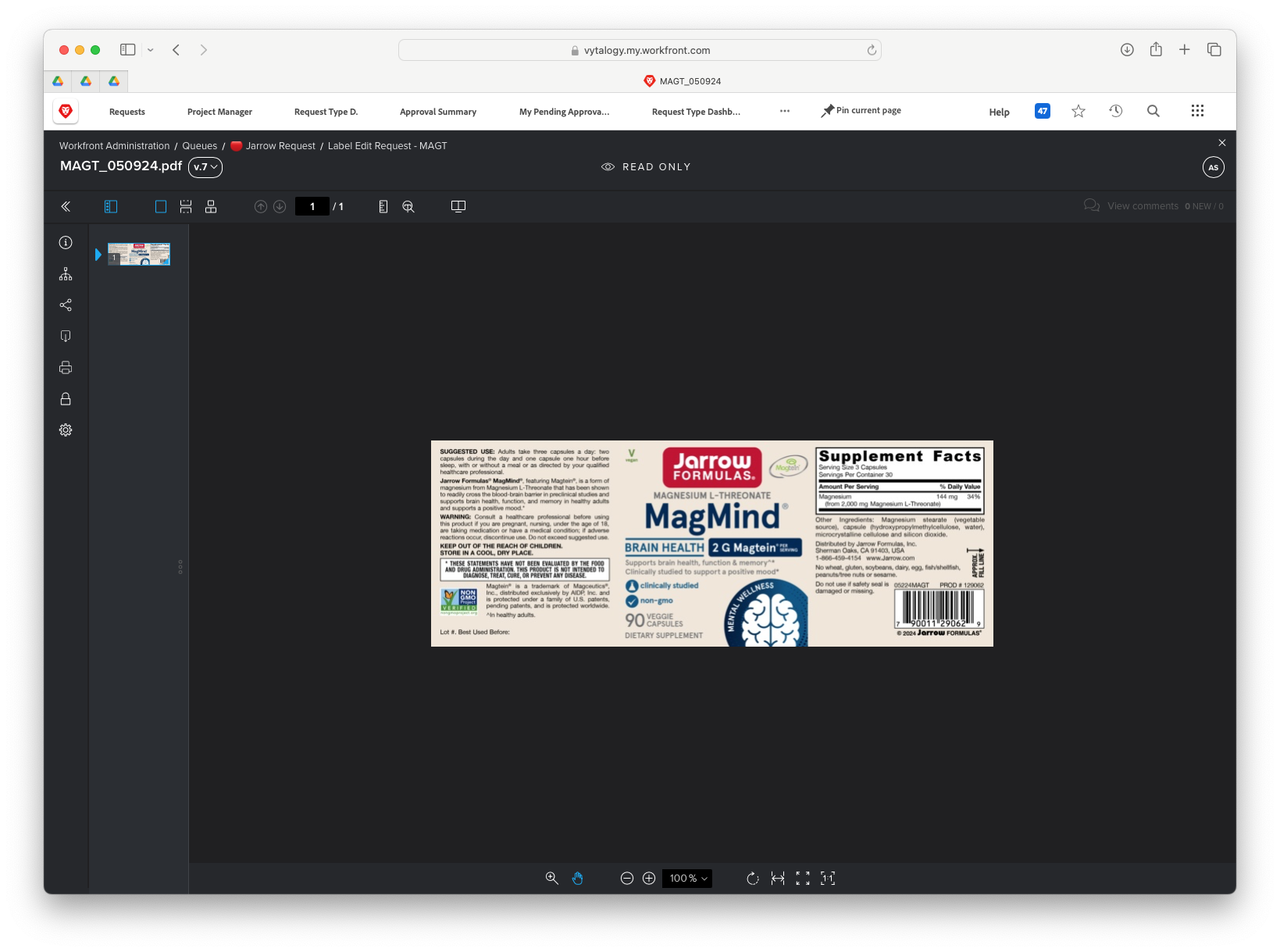The height and width of the screenshot is (952, 1280).
Task: Open View comments panel
Action: [x=1131, y=205]
